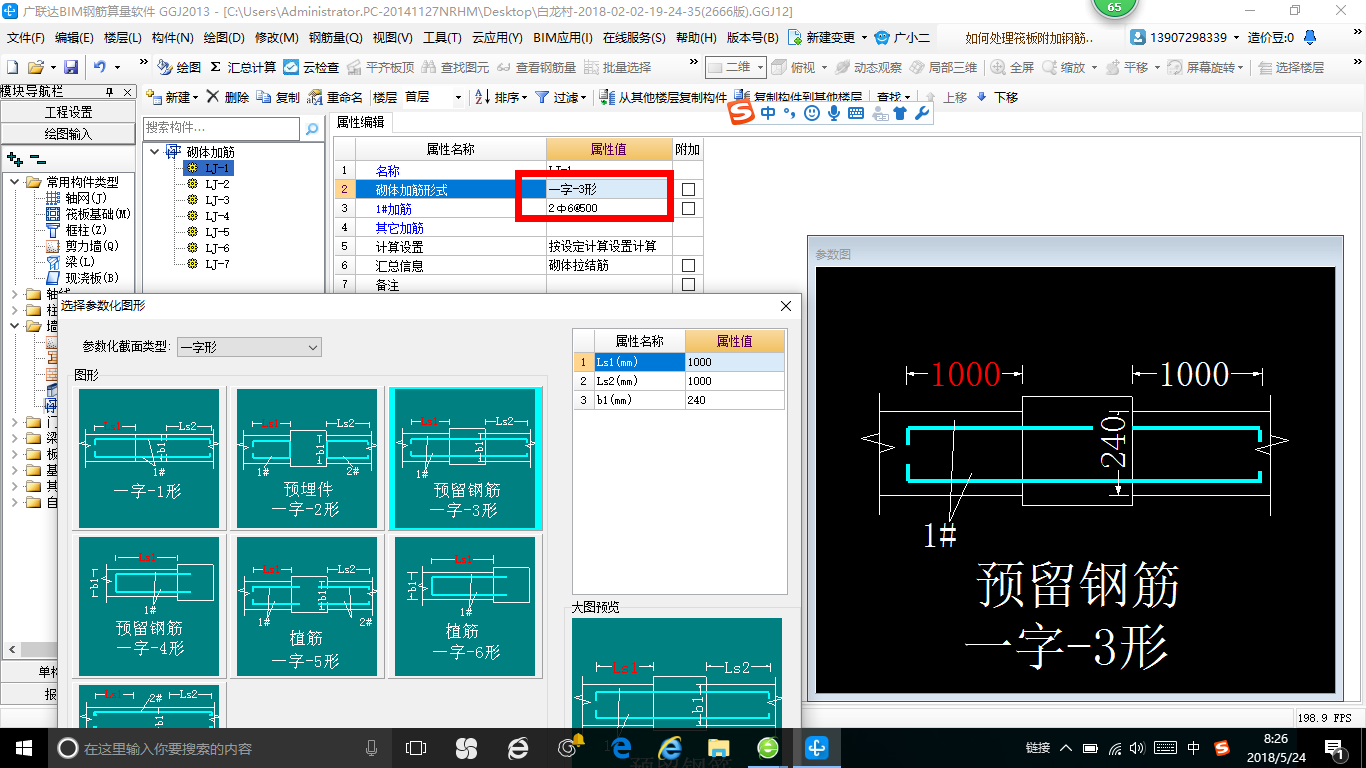
Task: Click the Undo arrow icon
Action: click(x=100, y=67)
